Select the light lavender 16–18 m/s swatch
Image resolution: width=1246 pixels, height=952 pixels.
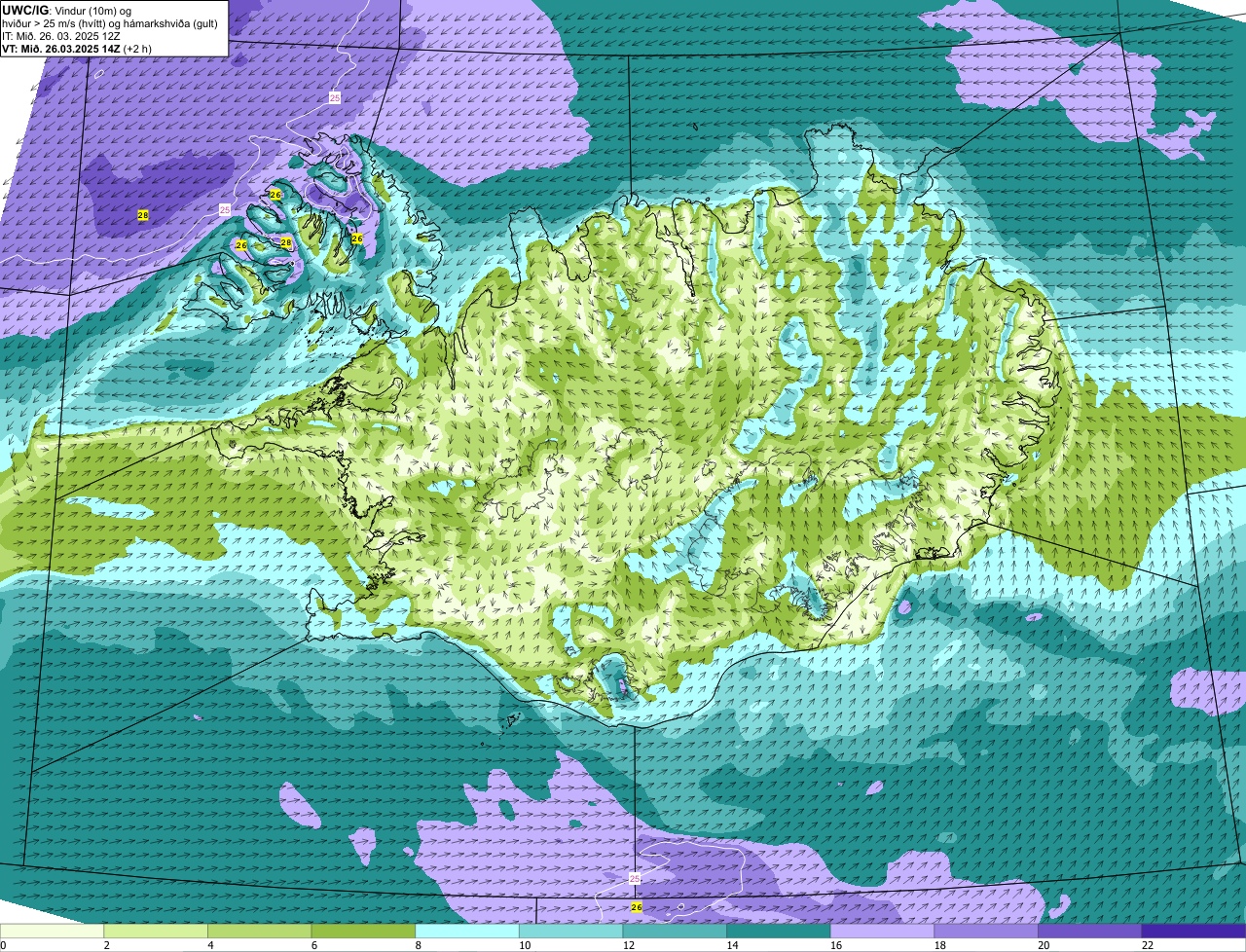pyautogui.click(x=882, y=931)
